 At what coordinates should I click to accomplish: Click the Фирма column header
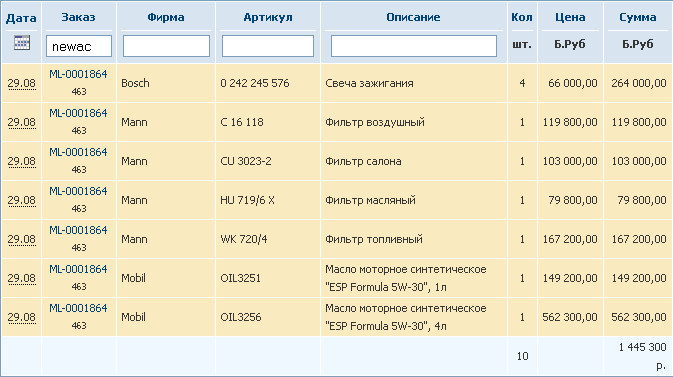coord(166,17)
